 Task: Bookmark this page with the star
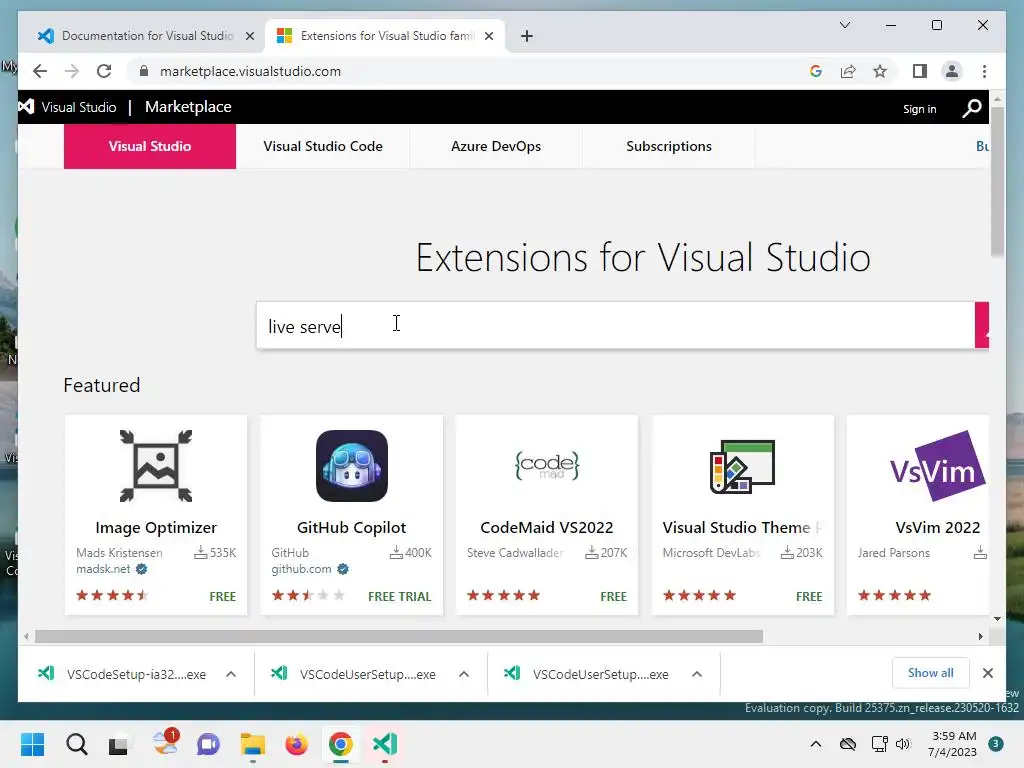tap(880, 71)
